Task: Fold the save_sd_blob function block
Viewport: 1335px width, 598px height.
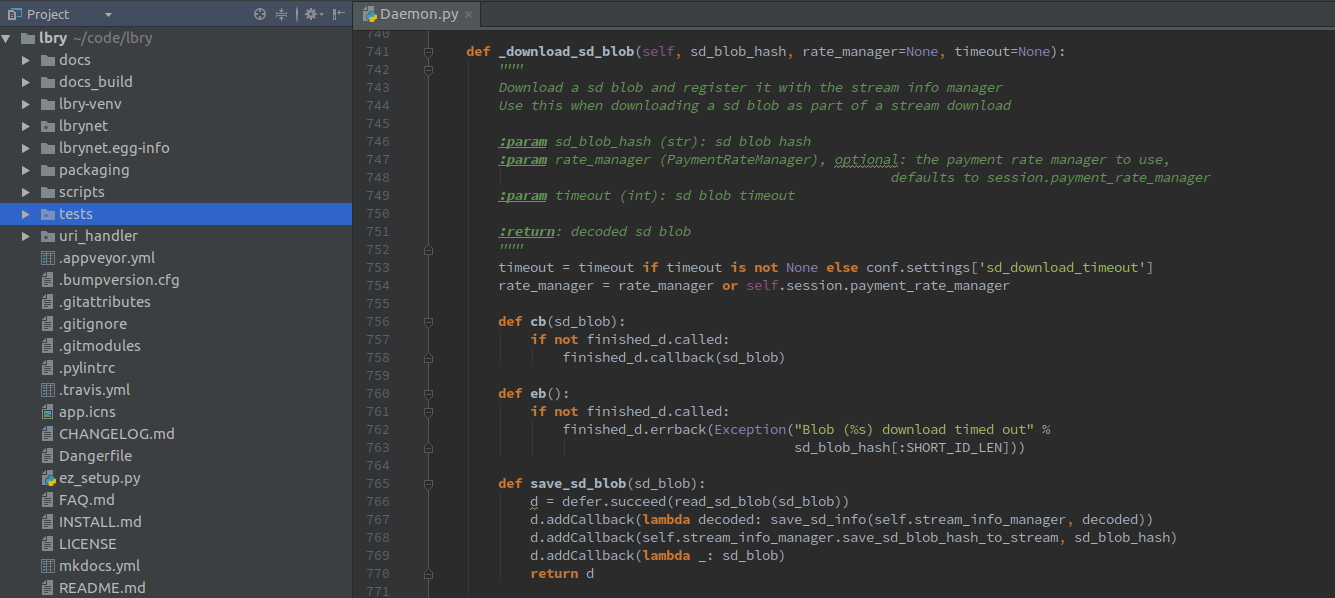Action: (x=428, y=484)
